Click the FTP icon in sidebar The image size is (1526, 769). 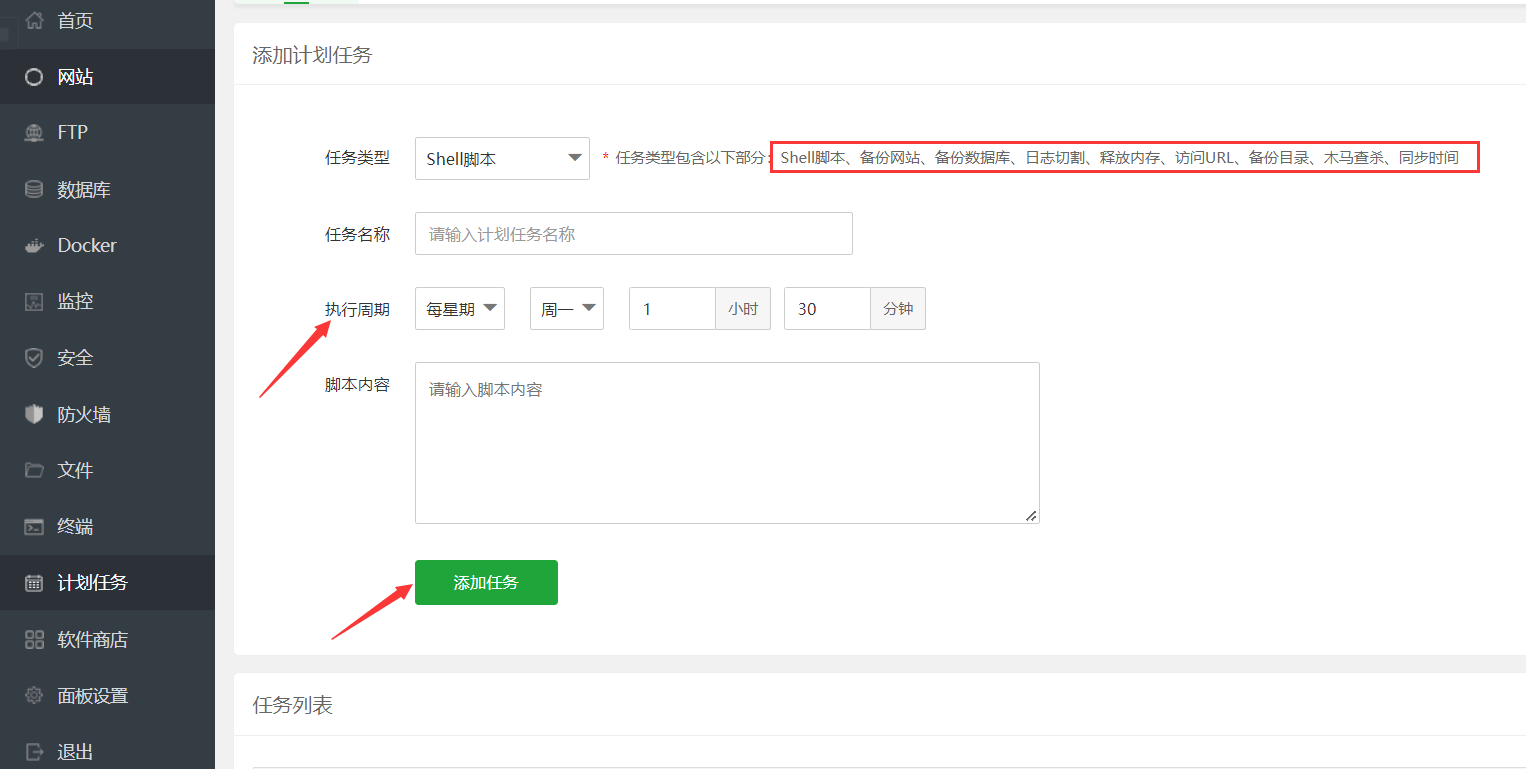(x=34, y=133)
